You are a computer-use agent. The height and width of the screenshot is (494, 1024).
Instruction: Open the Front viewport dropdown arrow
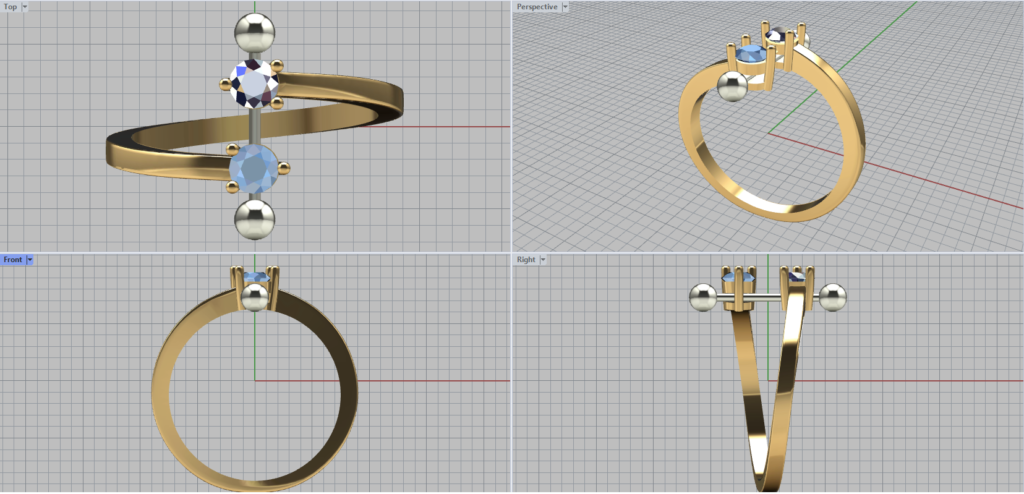[x=30, y=260]
